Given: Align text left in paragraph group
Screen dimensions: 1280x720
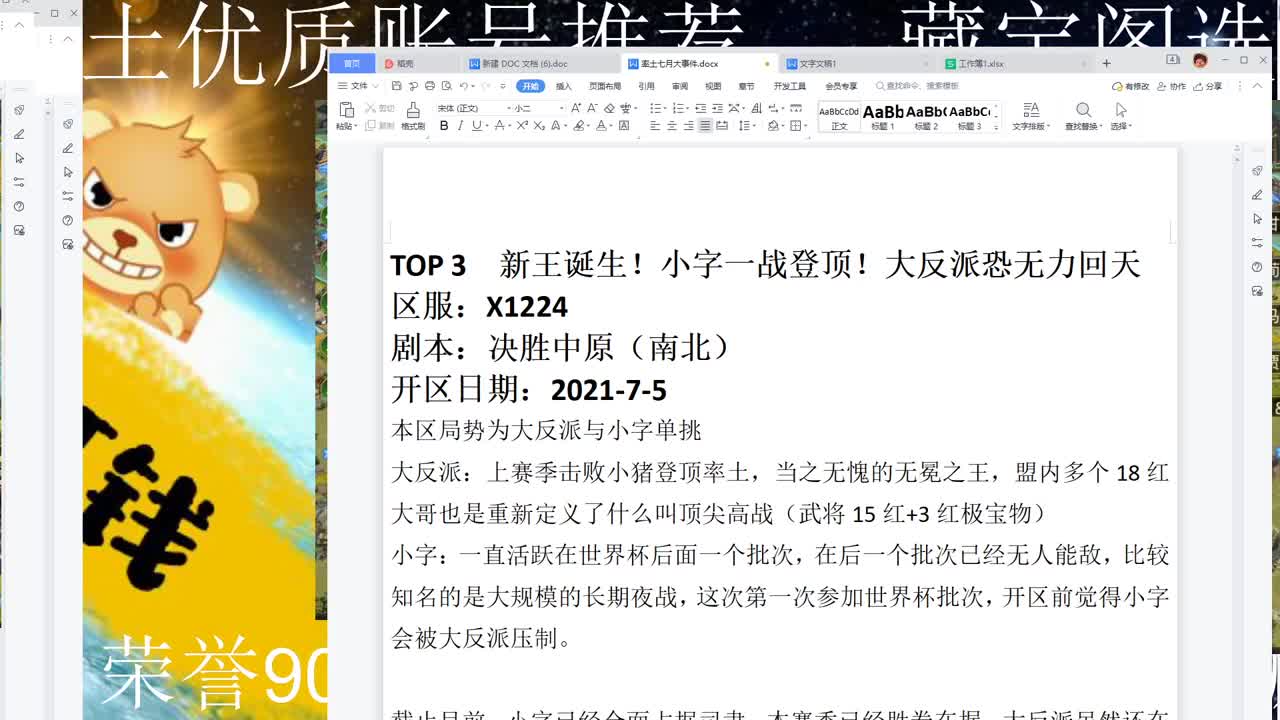Looking at the screenshot, I should pyautogui.click(x=655, y=126).
